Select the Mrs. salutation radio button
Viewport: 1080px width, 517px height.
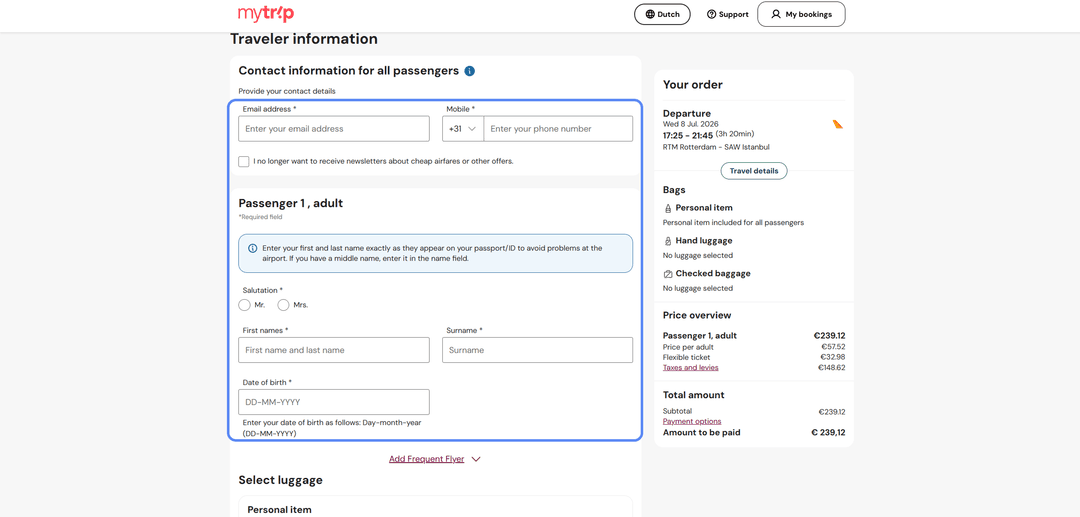283,305
